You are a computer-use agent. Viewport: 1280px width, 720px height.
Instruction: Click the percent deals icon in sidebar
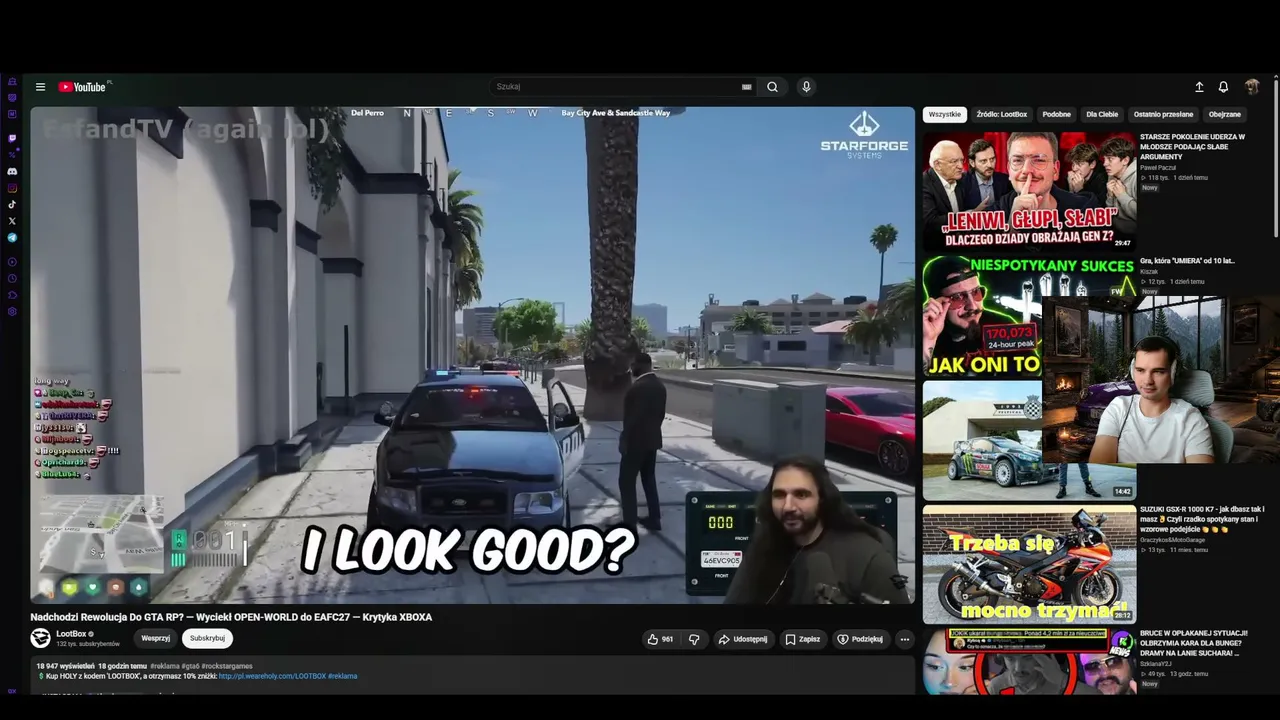click(x=12, y=154)
